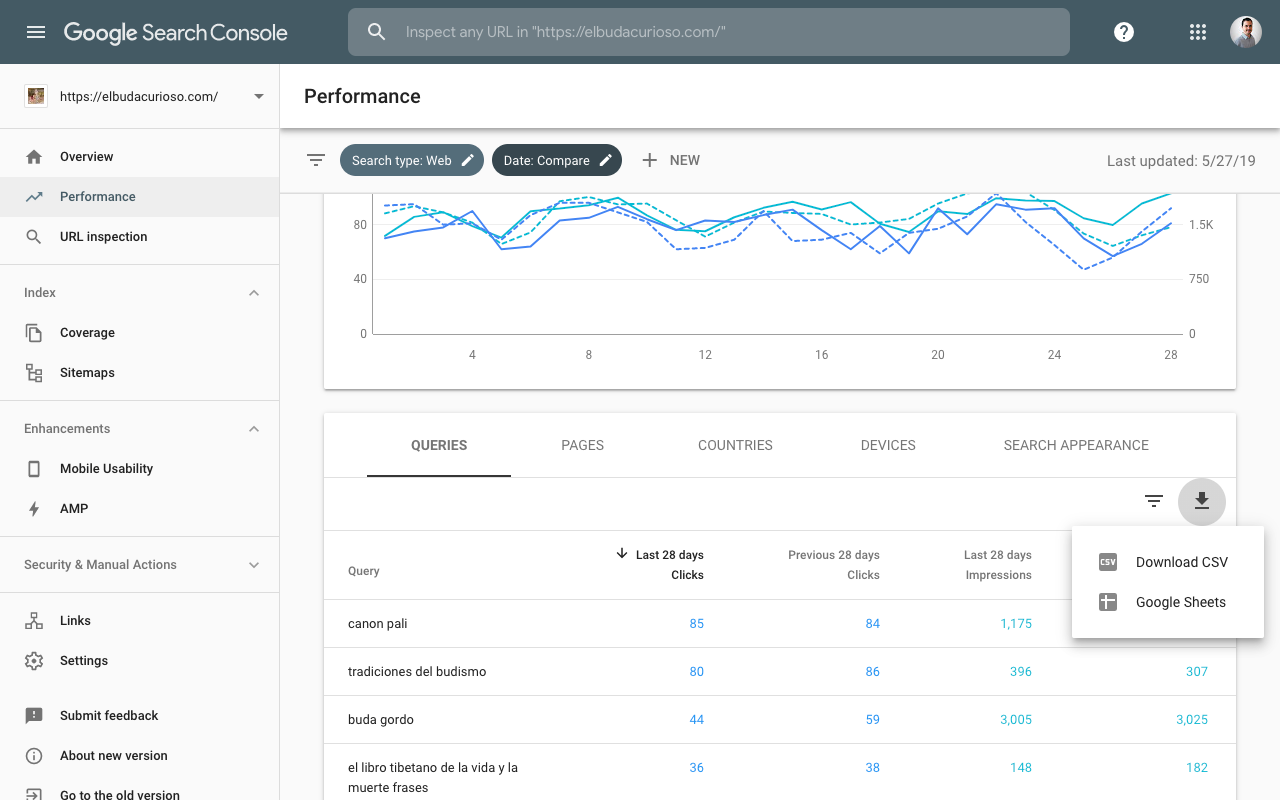The image size is (1280, 800).
Task: Click the About new version info icon
Action: pyautogui.click(x=34, y=756)
